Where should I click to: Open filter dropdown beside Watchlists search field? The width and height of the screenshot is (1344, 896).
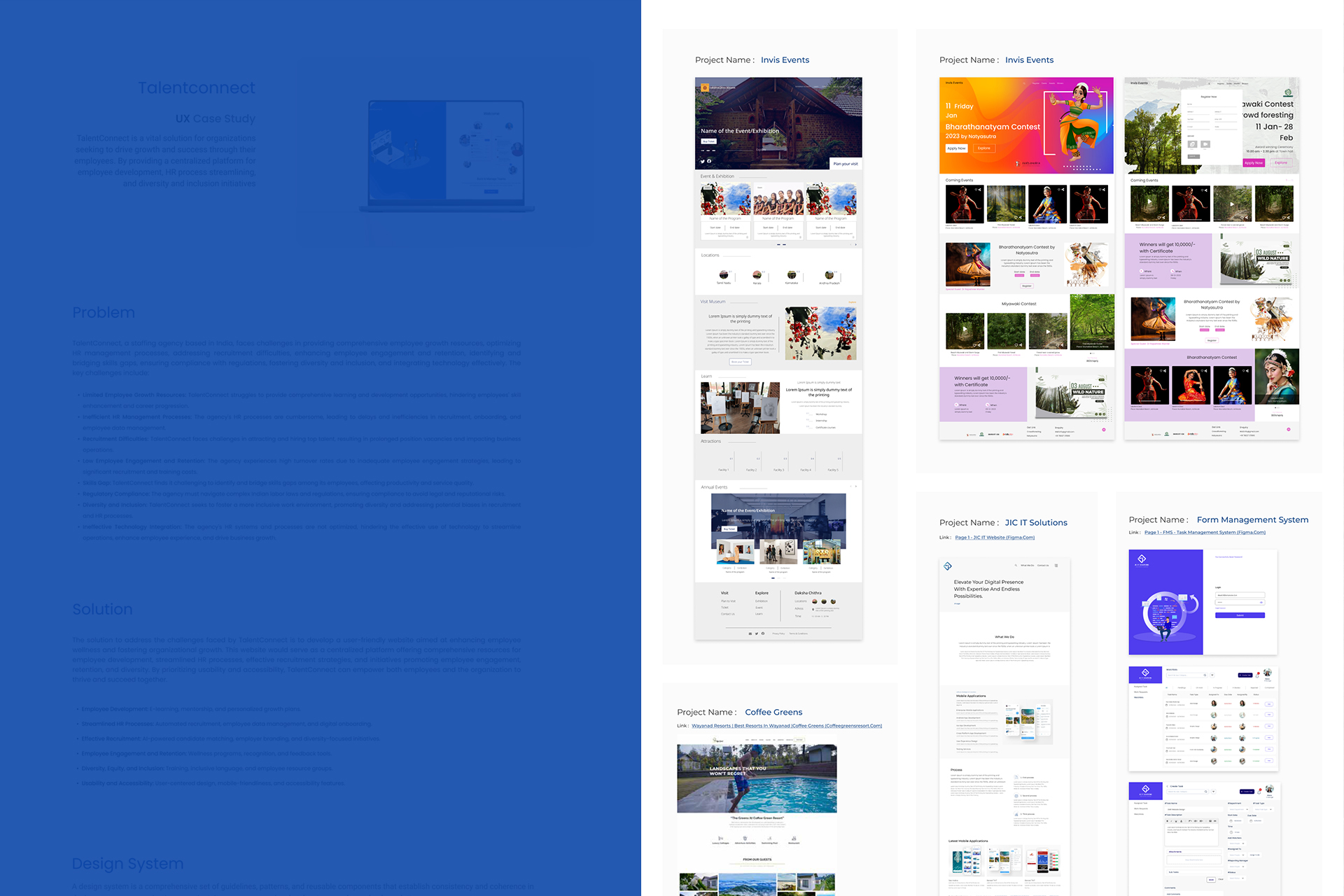click(1214, 675)
